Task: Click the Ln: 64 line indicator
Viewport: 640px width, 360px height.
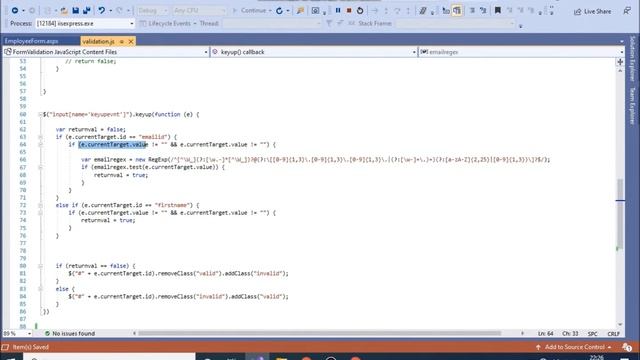Action: click(546, 333)
